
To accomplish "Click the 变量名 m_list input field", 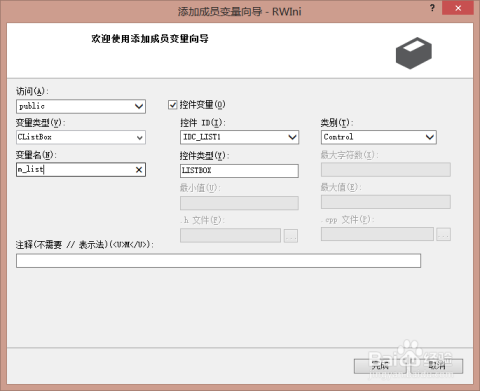I will (x=81, y=170).
